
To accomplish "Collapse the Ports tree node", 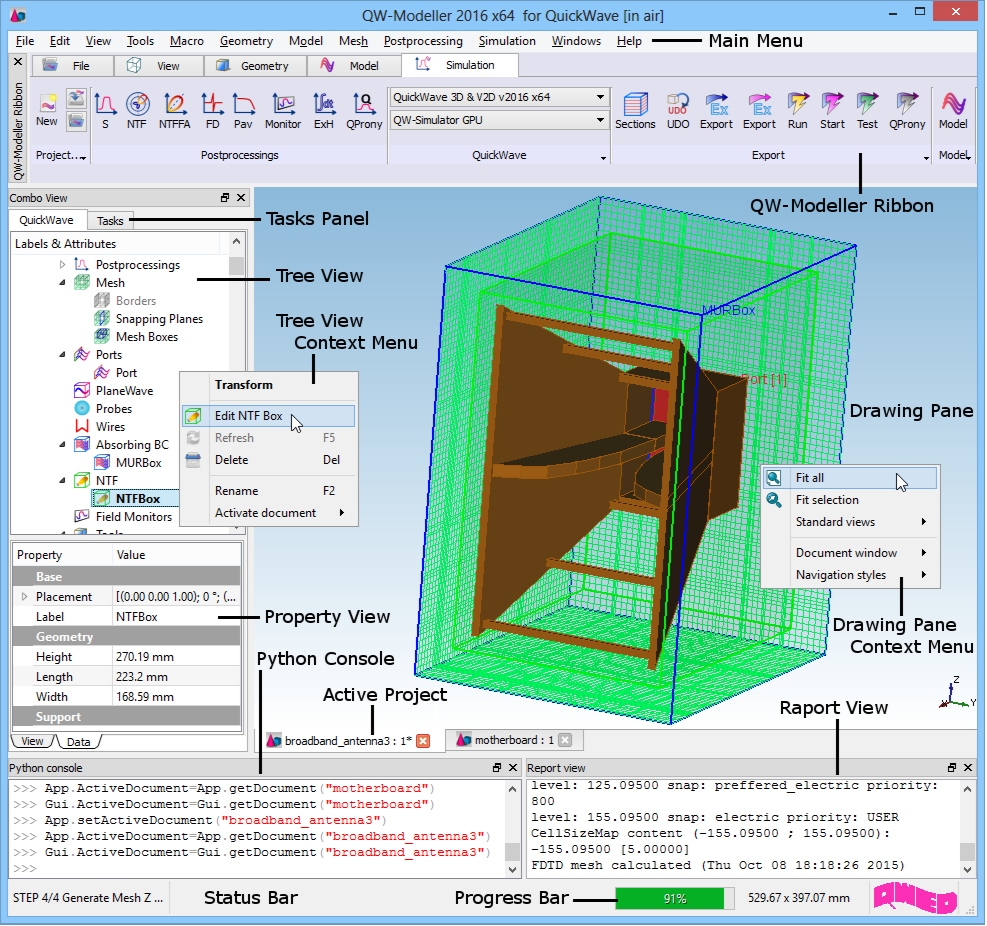I will (x=62, y=354).
